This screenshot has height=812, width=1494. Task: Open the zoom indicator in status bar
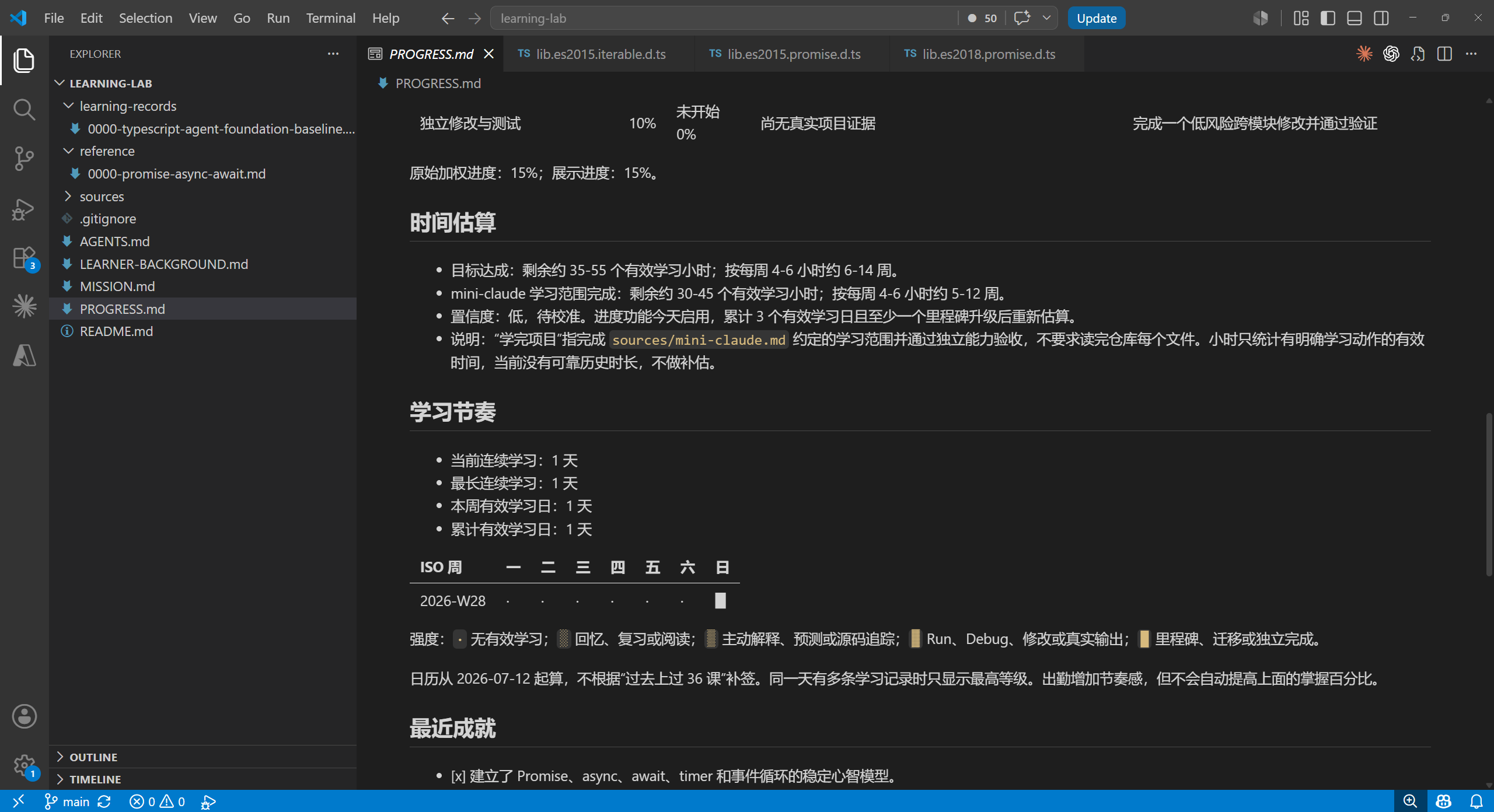1410,801
